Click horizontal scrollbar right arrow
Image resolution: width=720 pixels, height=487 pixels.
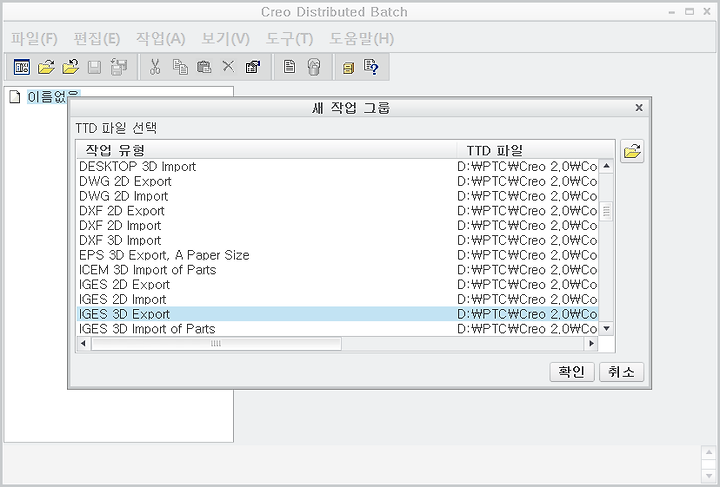pyautogui.click(x=591, y=343)
